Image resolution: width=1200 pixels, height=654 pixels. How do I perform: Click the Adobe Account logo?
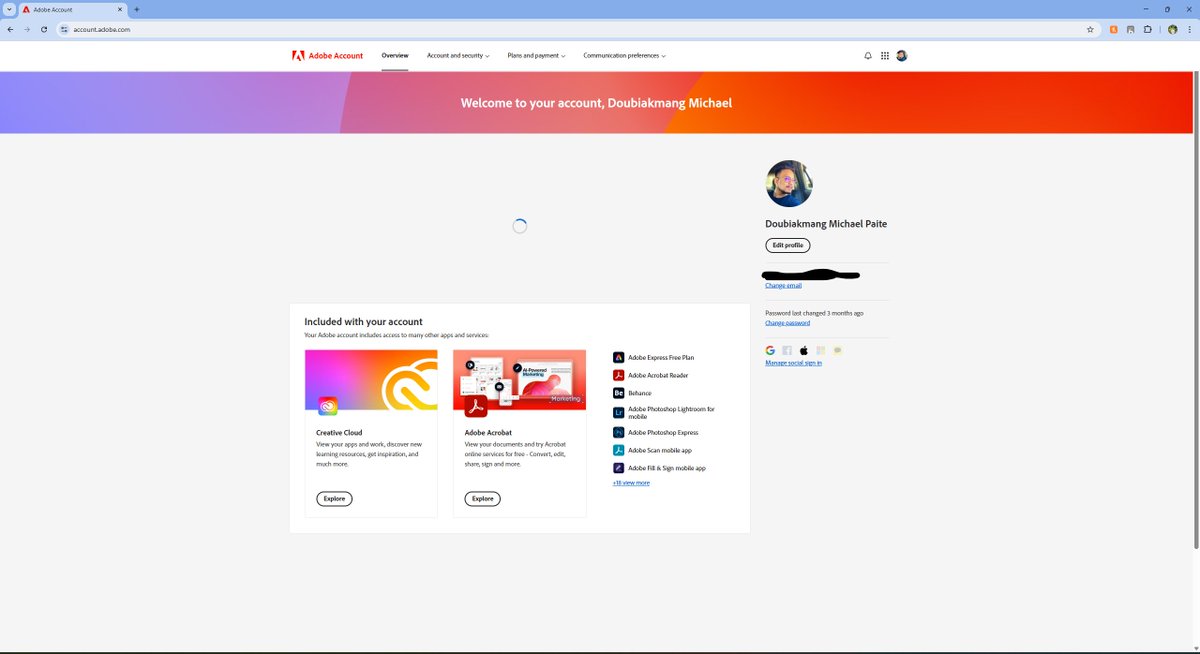pyautogui.click(x=327, y=56)
